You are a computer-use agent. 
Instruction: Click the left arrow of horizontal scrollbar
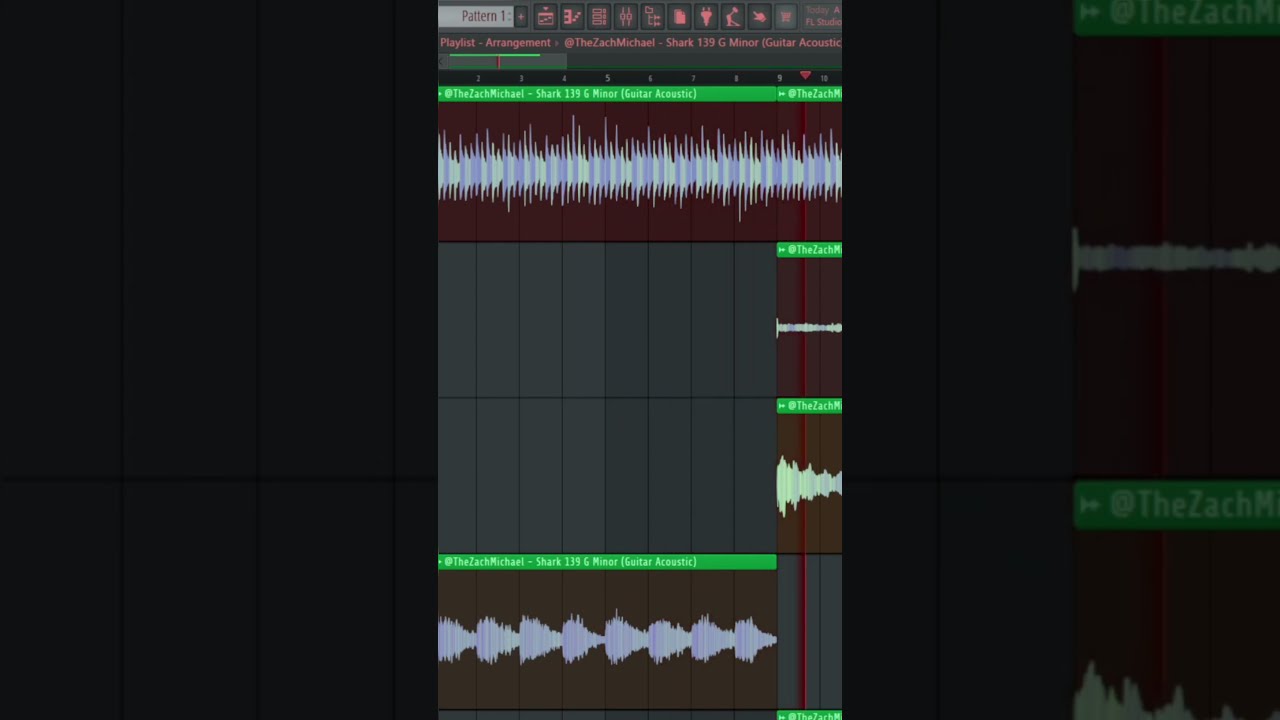pyautogui.click(x=443, y=62)
